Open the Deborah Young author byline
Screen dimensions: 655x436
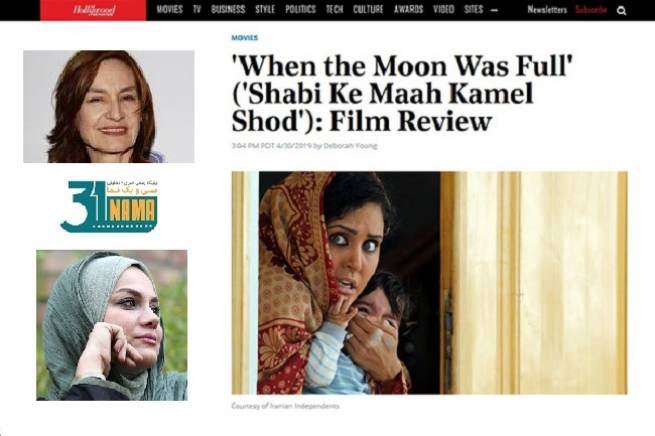coord(350,146)
